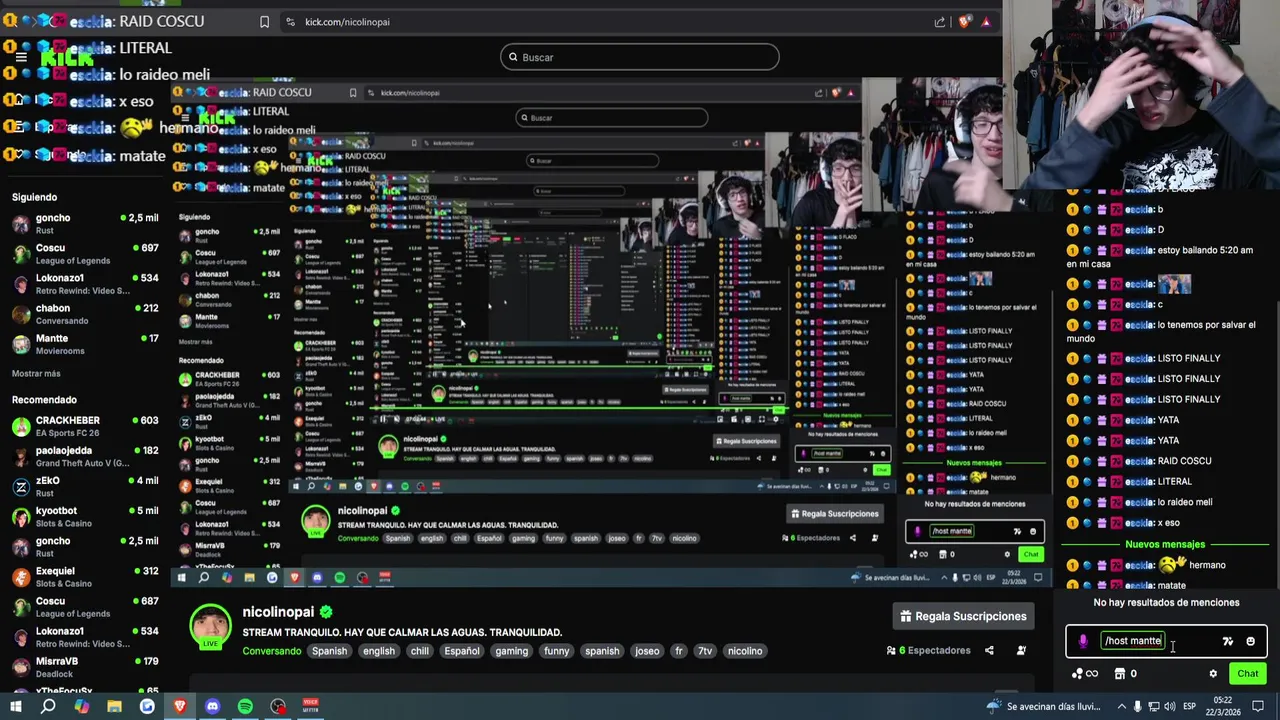This screenshot has width=1280, height=720.
Task: Select the nicolino tag
Action: coord(745,651)
